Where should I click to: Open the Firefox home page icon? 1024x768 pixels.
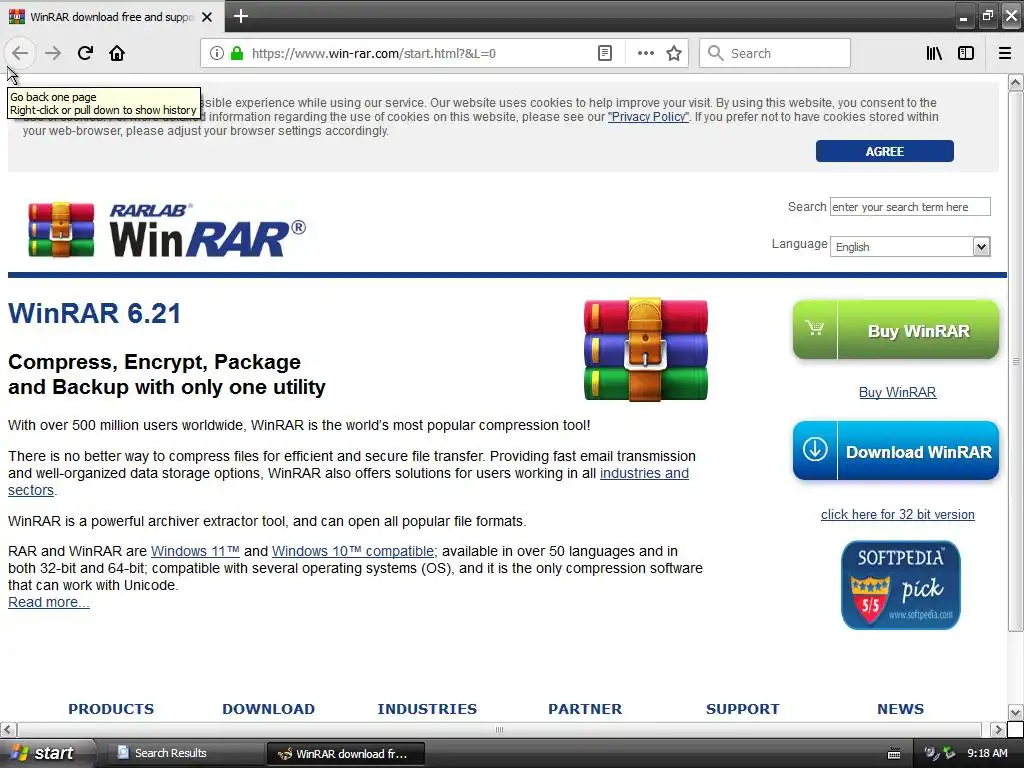click(117, 53)
